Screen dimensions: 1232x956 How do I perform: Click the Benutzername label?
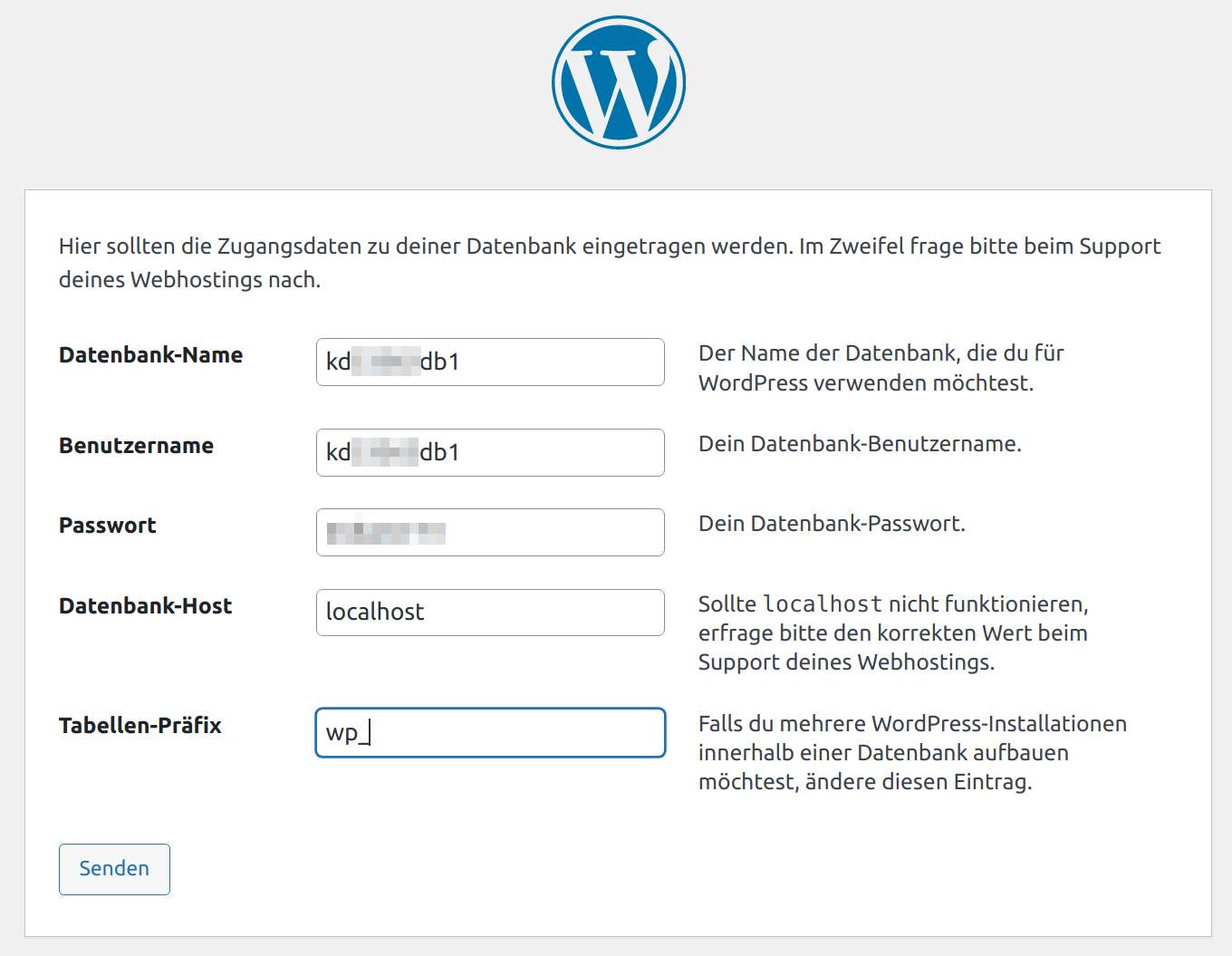tap(136, 446)
